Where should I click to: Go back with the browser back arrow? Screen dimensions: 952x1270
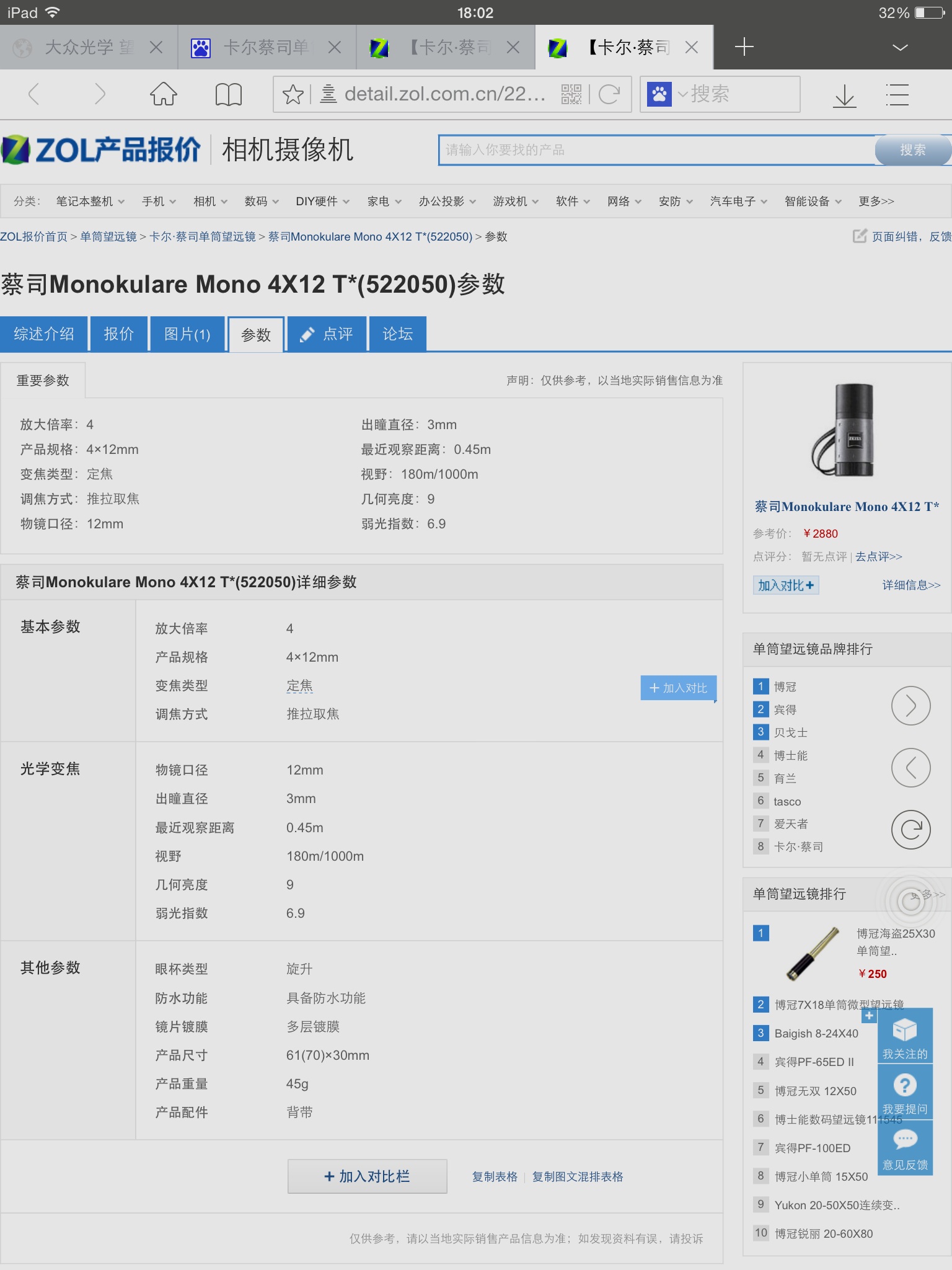34,94
